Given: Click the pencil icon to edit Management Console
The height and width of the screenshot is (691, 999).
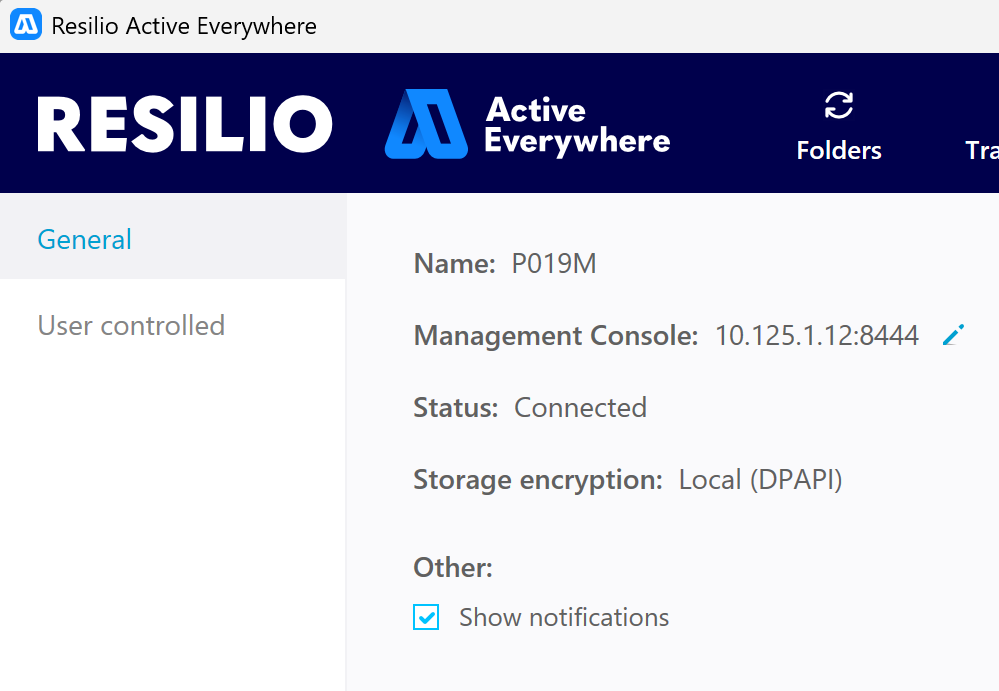Looking at the screenshot, I should (x=953, y=336).
